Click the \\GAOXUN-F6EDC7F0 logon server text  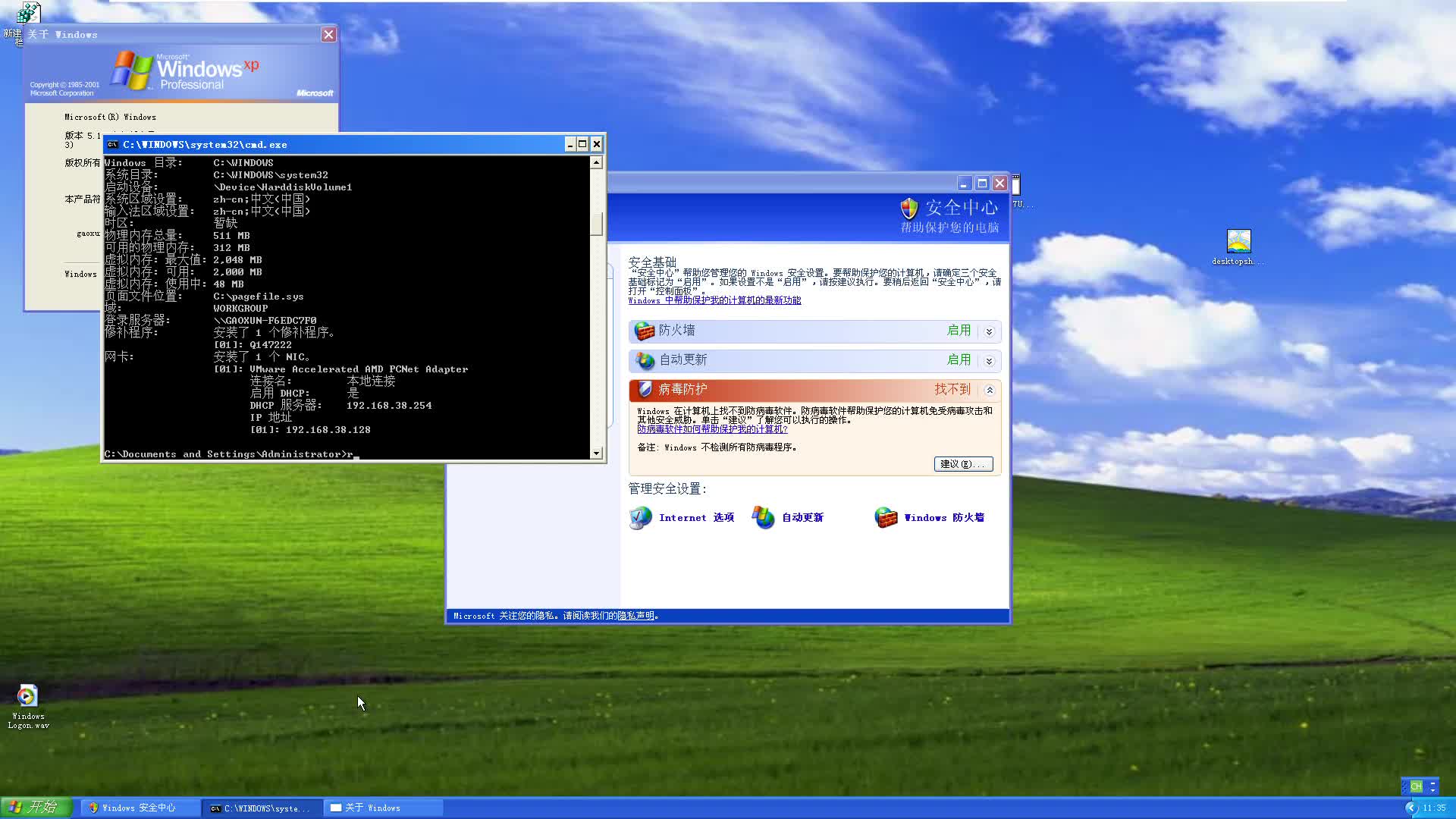click(x=265, y=321)
